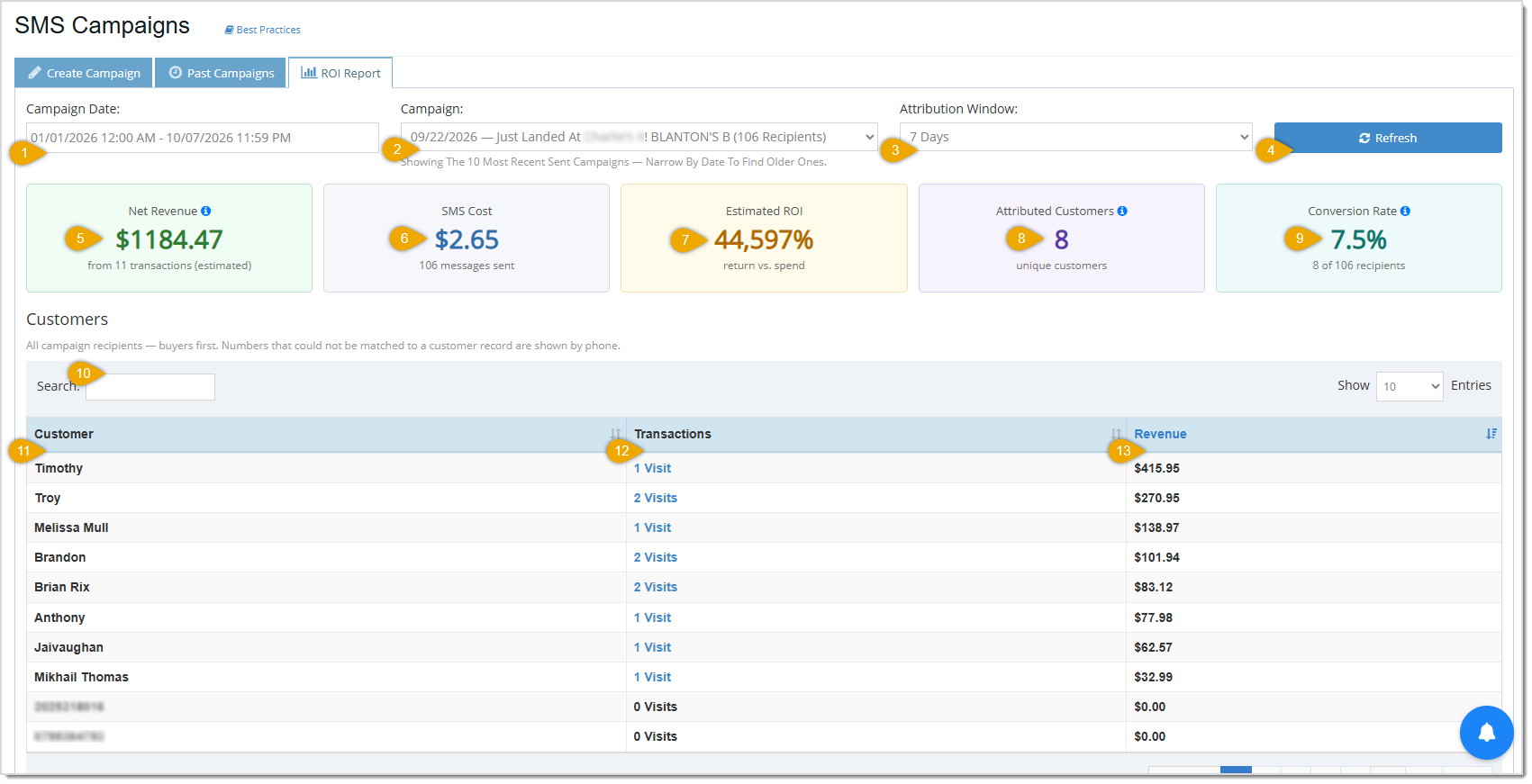
Task: Click the Attributed Customers info icon
Action: pyautogui.click(x=1122, y=212)
